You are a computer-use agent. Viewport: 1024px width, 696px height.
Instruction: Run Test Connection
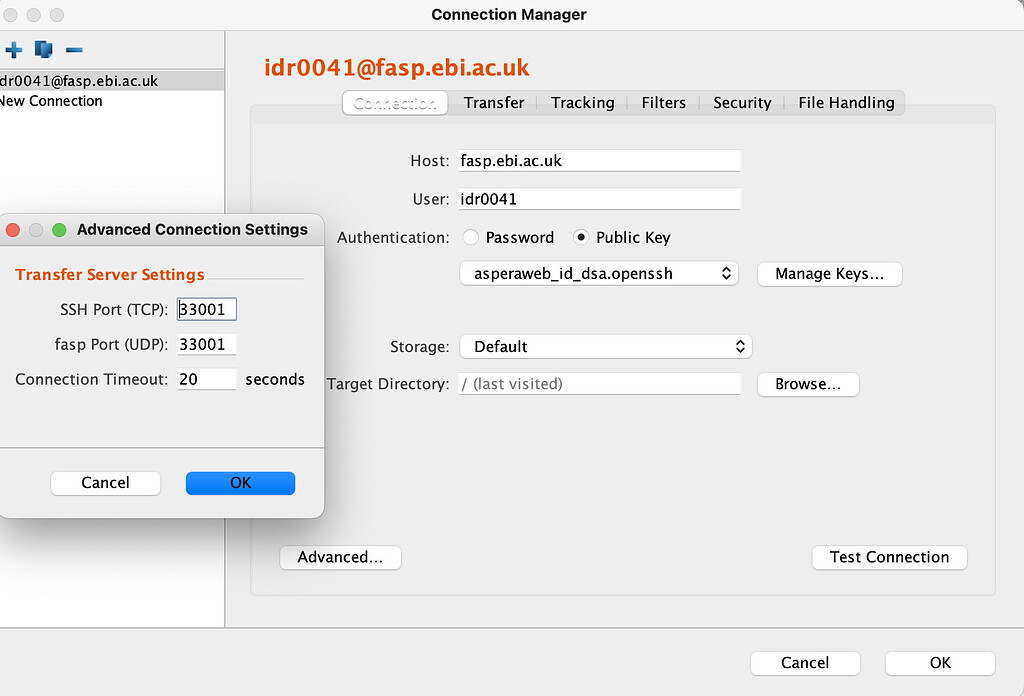pos(888,557)
